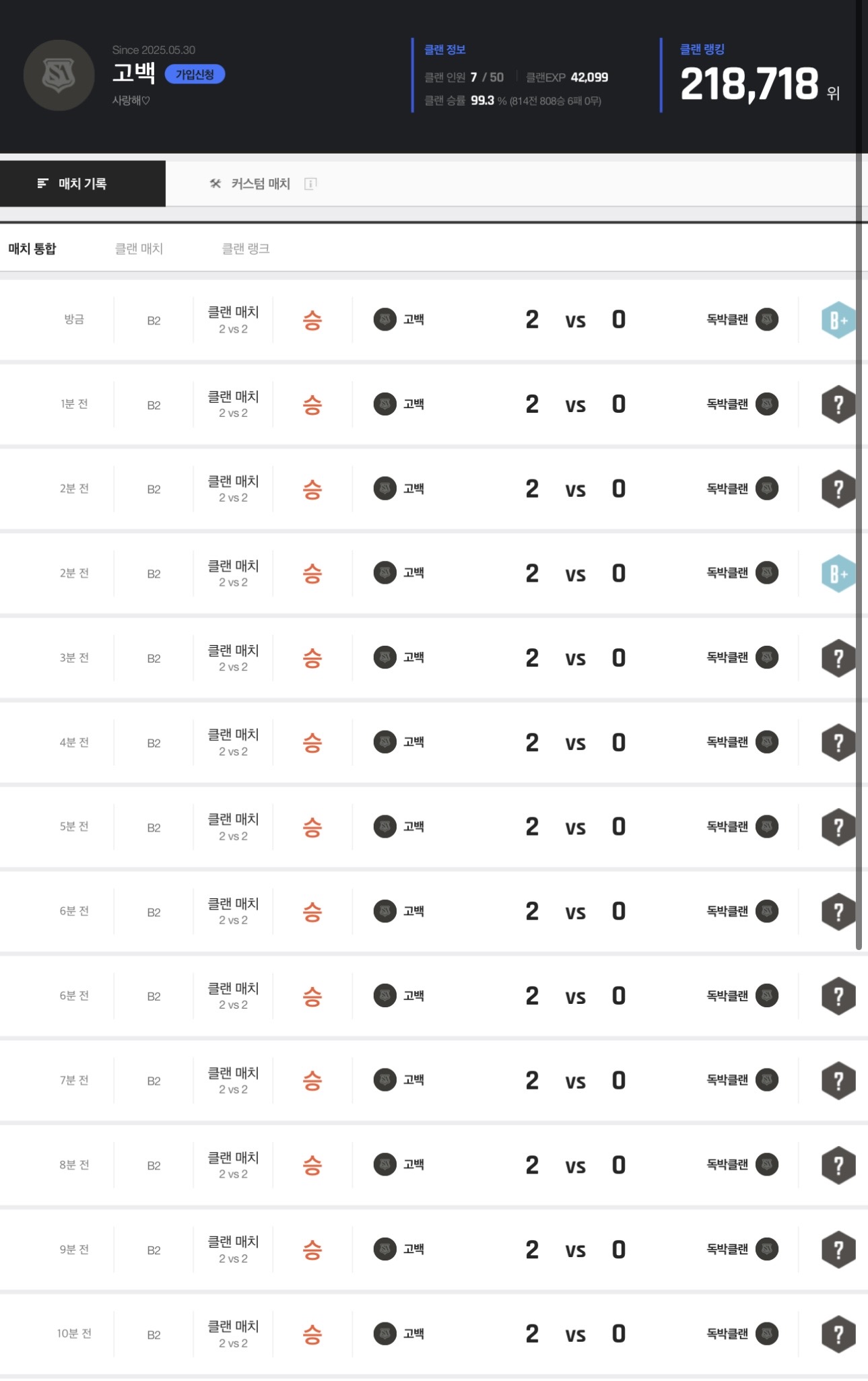The width and height of the screenshot is (868, 1381).
Task: Select the 클랜 매치 filter
Action: [139, 249]
